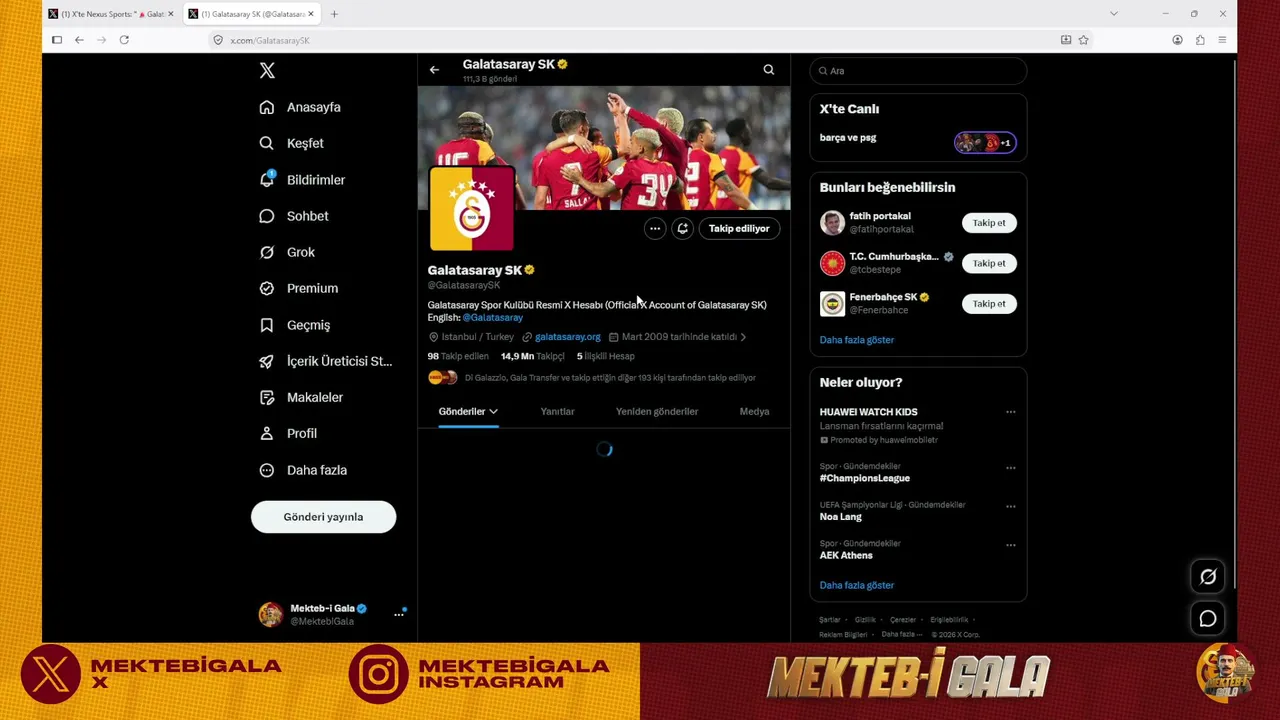Click Daha fazla göster under Neler oluyor

pyautogui.click(x=857, y=585)
